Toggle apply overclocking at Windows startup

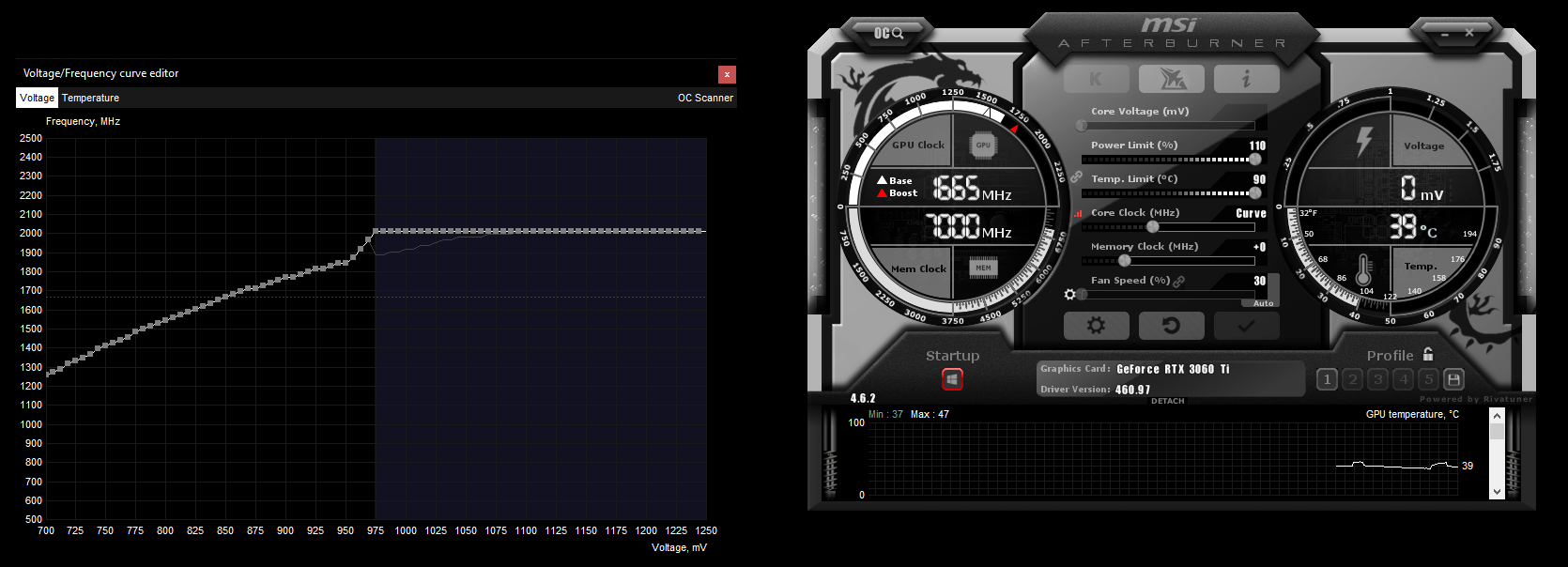click(x=952, y=379)
